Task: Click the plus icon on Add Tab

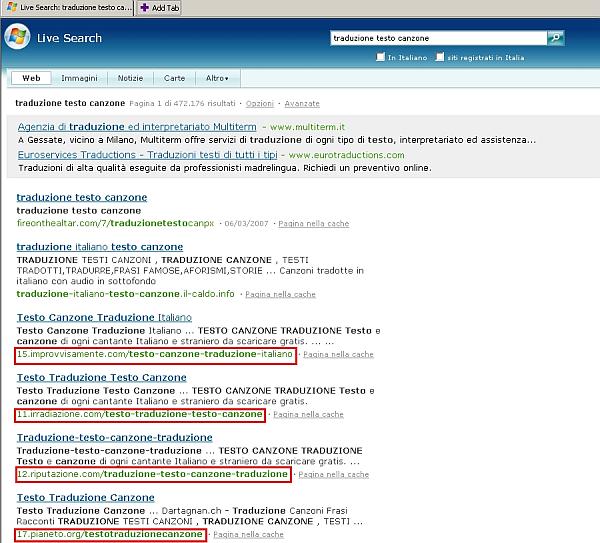Action: tap(145, 8)
